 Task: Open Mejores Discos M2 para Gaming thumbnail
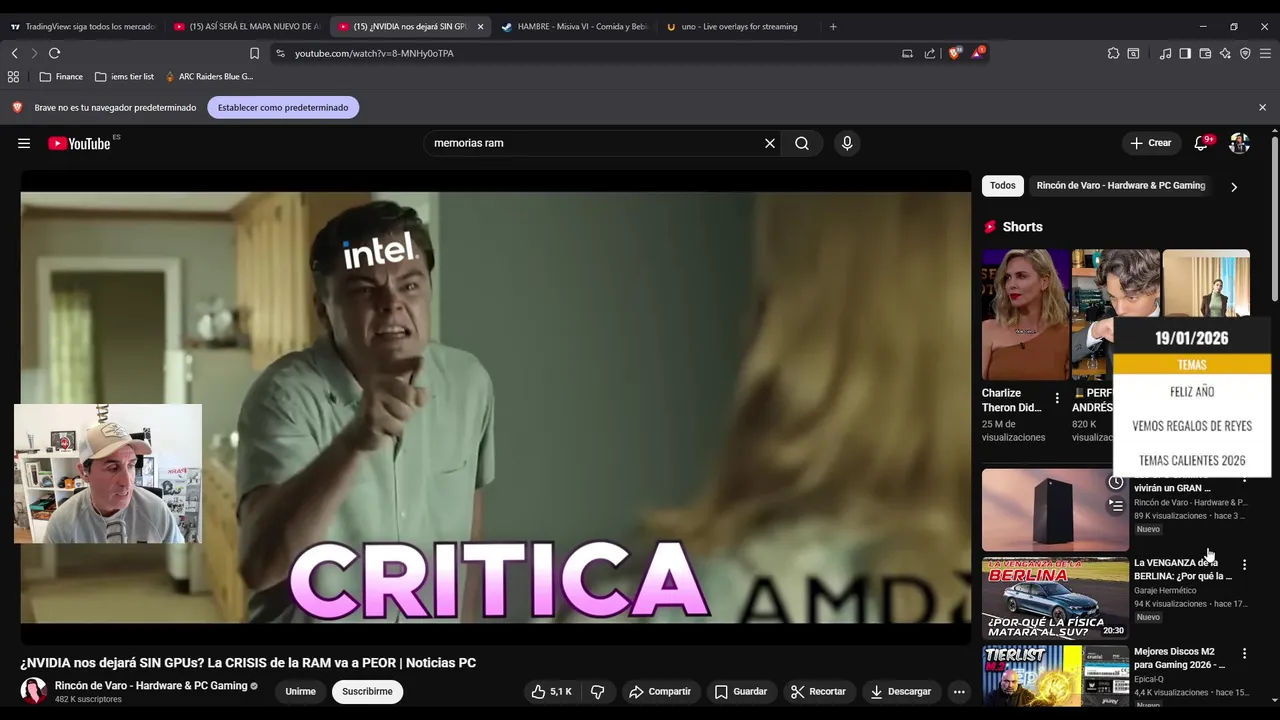point(1055,676)
